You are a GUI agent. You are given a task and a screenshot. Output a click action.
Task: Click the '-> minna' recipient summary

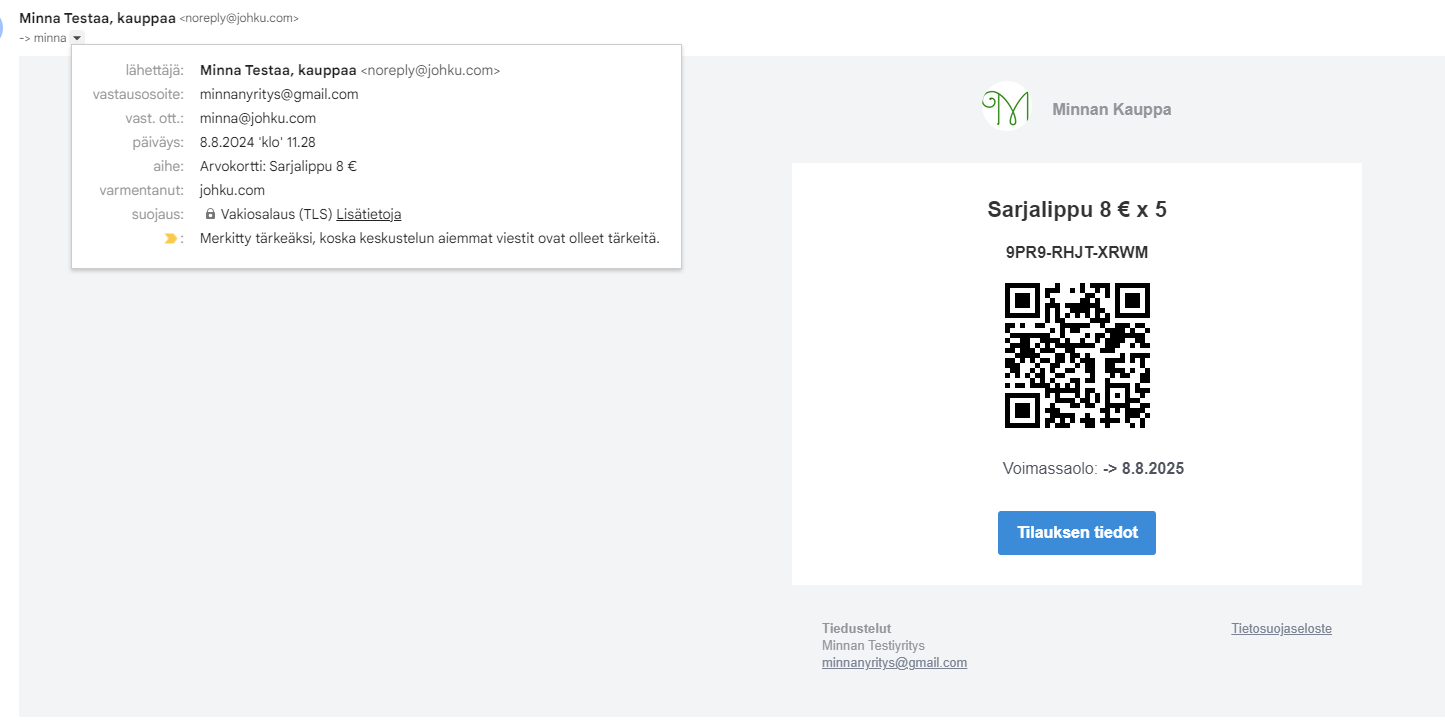[x=42, y=38]
